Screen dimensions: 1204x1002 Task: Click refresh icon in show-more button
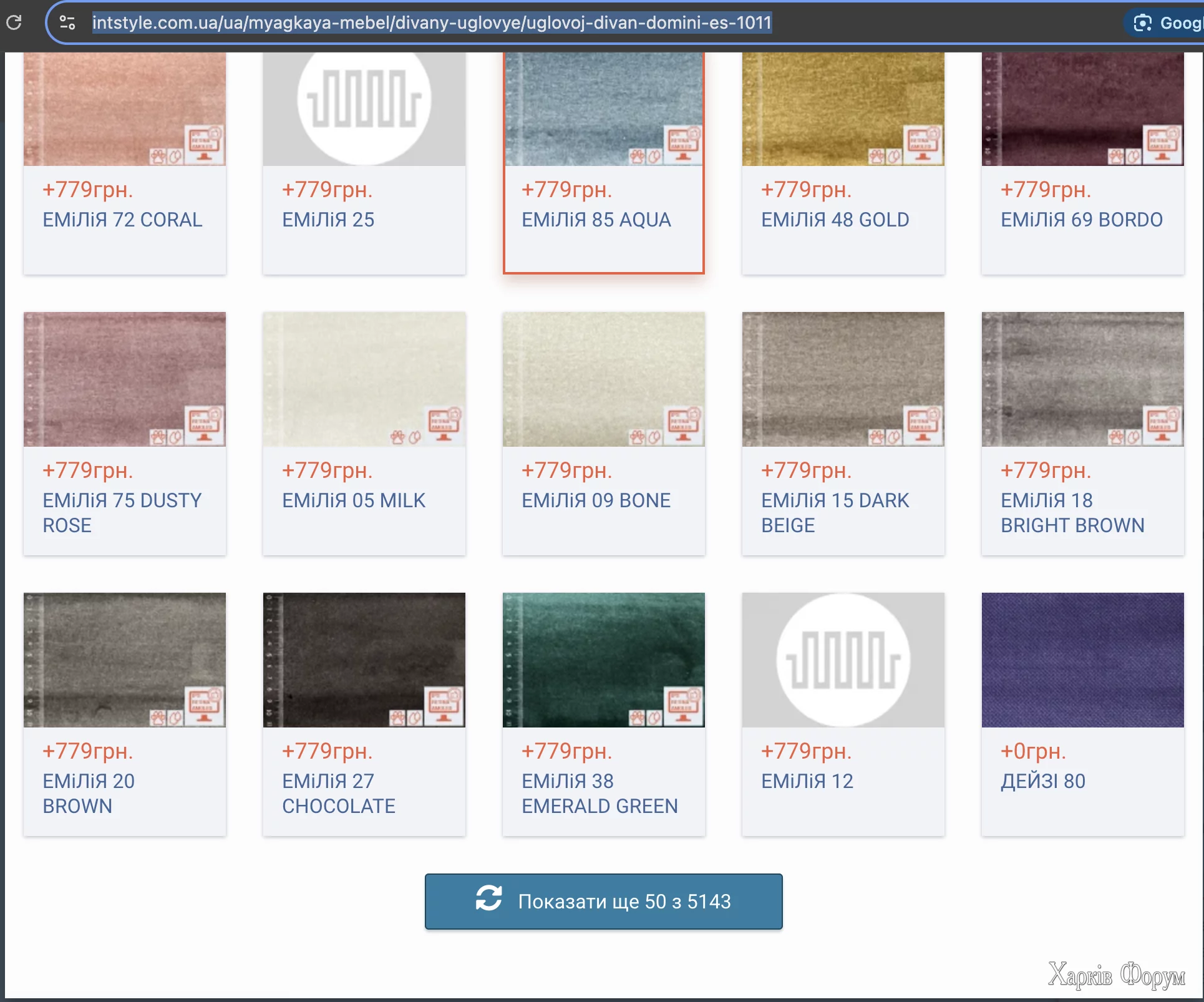[x=488, y=899]
